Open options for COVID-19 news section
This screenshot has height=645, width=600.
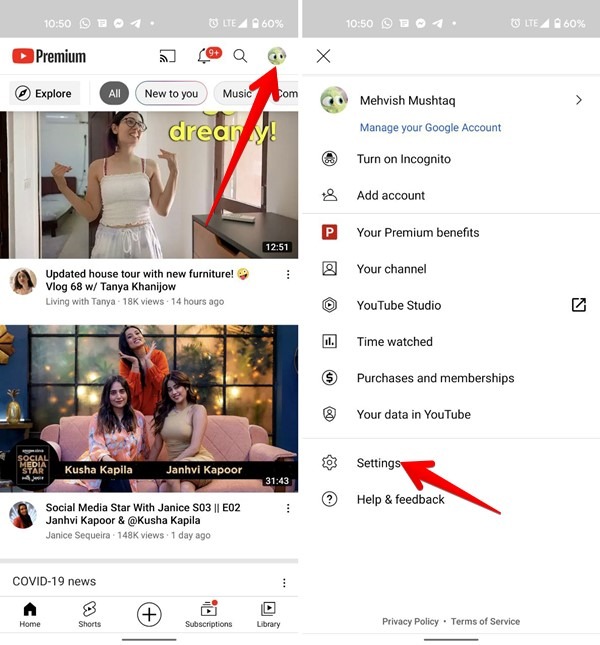click(x=284, y=582)
